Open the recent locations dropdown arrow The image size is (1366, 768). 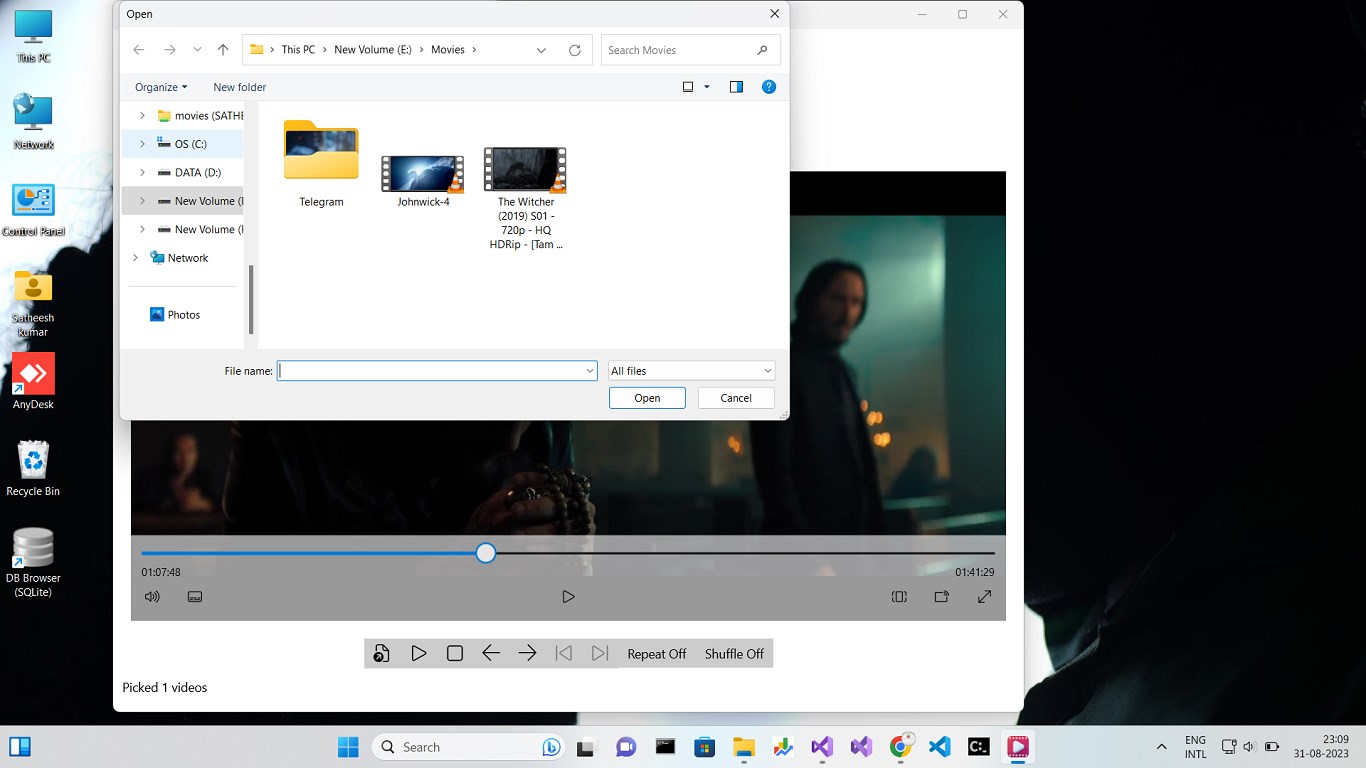tap(197, 50)
